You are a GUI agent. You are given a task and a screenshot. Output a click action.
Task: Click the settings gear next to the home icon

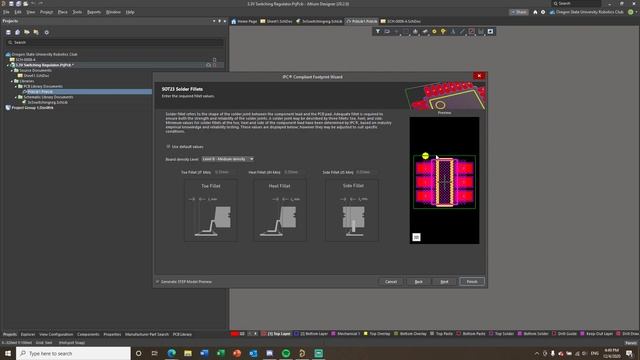[x=543, y=12]
